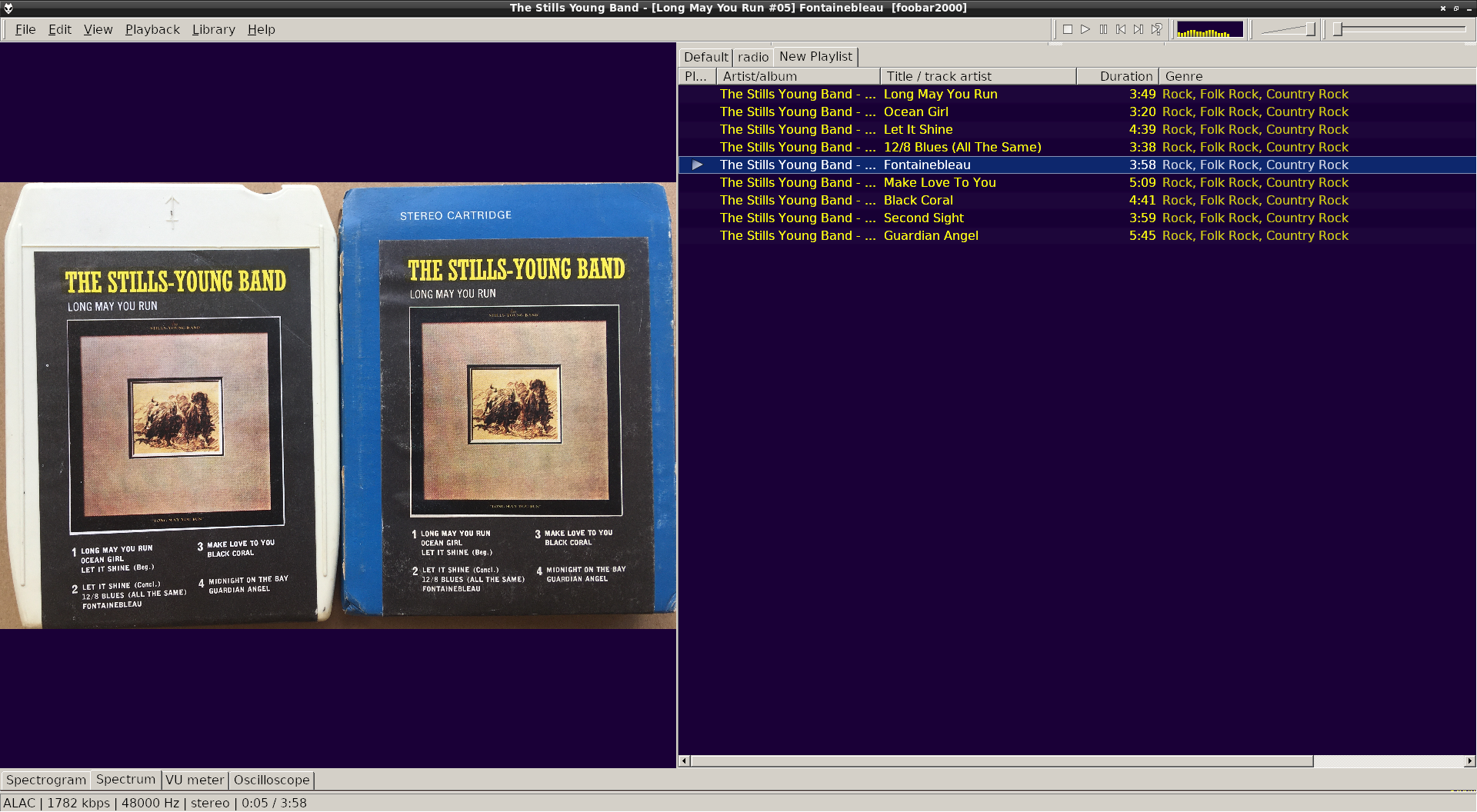Screen dimensions: 1477x812
Task: Maximize the foobar2000 window
Action: point(1455,8)
